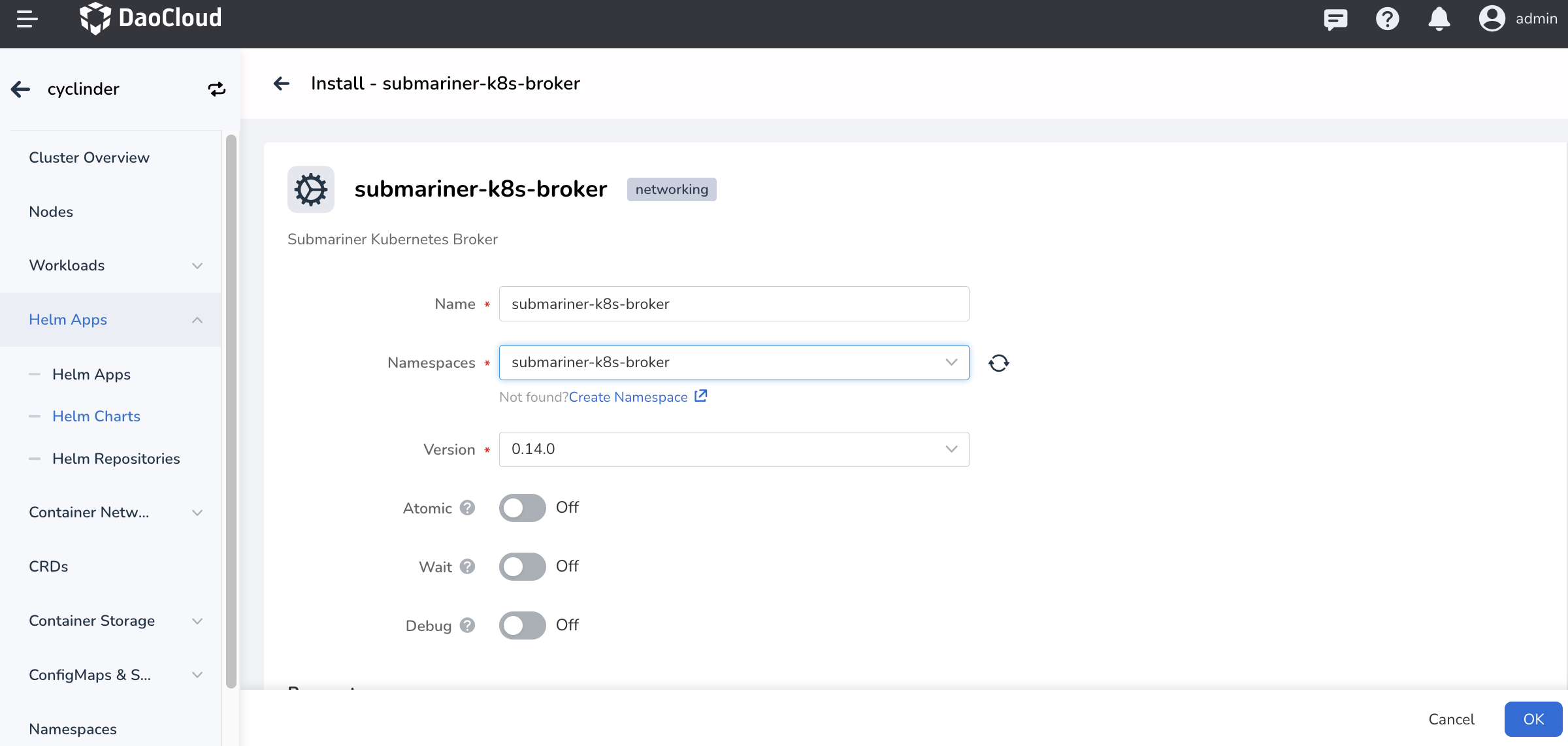Image resolution: width=1568 pixels, height=746 pixels.
Task: Click the sidebar vertical scrollbar
Action: pos(231,412)
